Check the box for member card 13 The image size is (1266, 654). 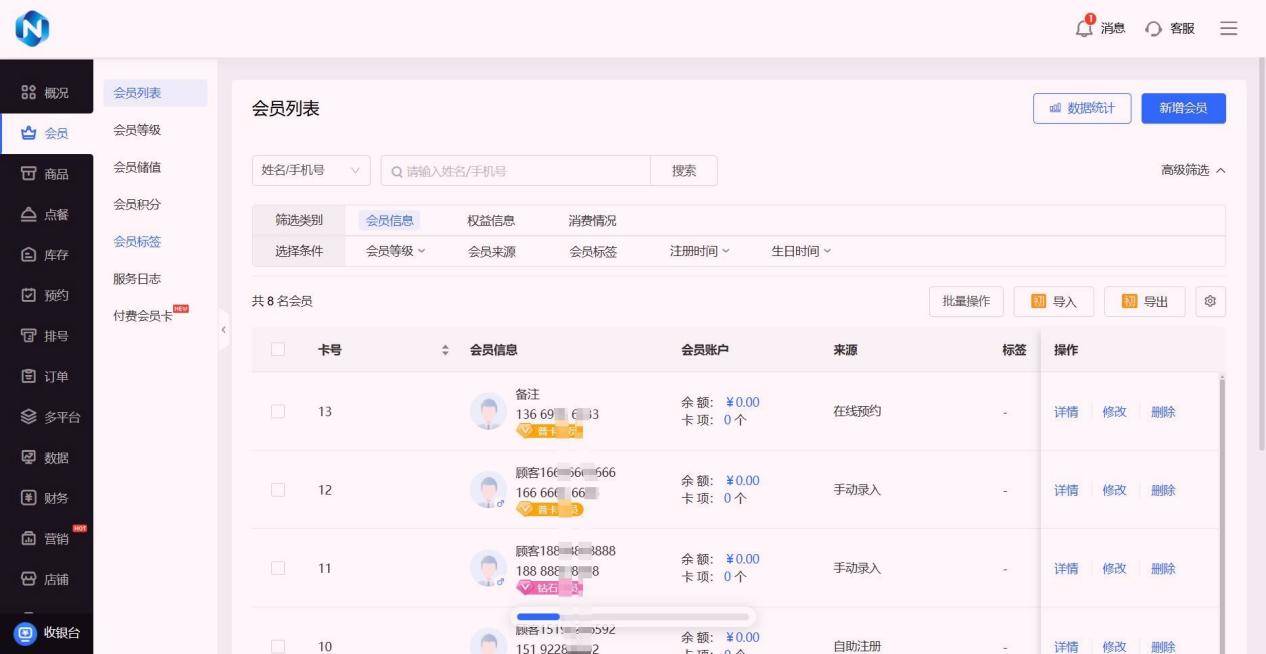point(278,411)
